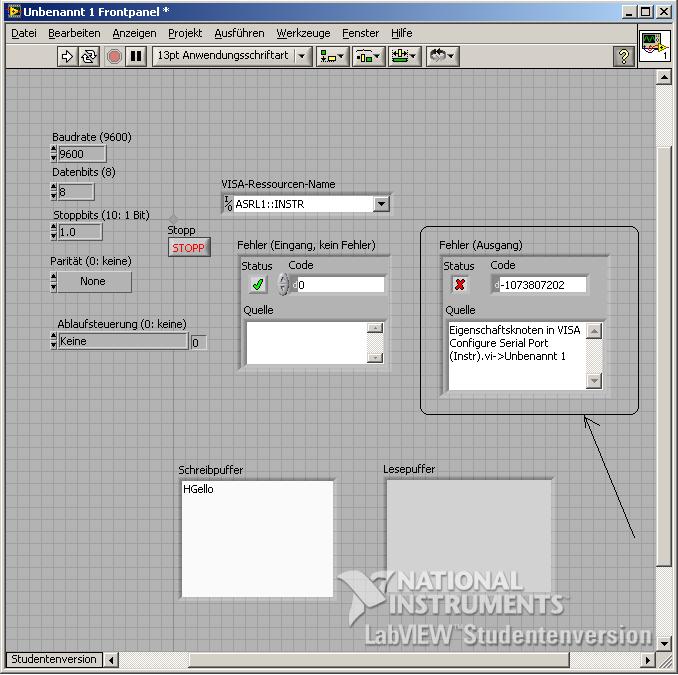The height and width of the screenshot is (675, 678).
Task: Click error-in Quelle scroll up arrow
Action: point(375,327)
